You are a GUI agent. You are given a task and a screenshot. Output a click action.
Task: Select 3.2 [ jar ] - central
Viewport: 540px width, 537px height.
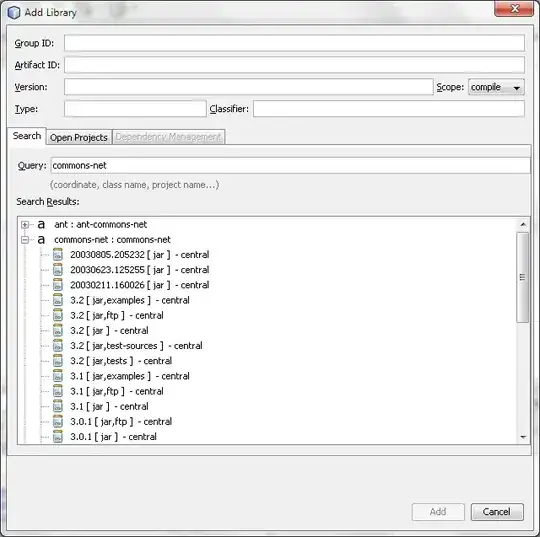coord(109,330)
